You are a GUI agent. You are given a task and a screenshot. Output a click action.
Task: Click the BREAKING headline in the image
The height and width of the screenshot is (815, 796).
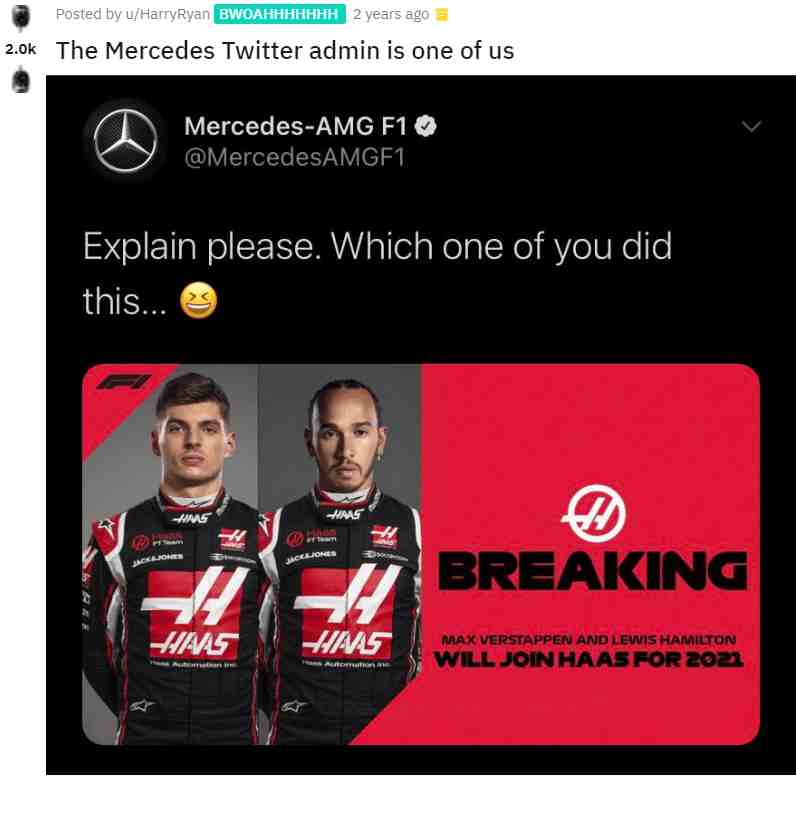click(x=593, y=571)
